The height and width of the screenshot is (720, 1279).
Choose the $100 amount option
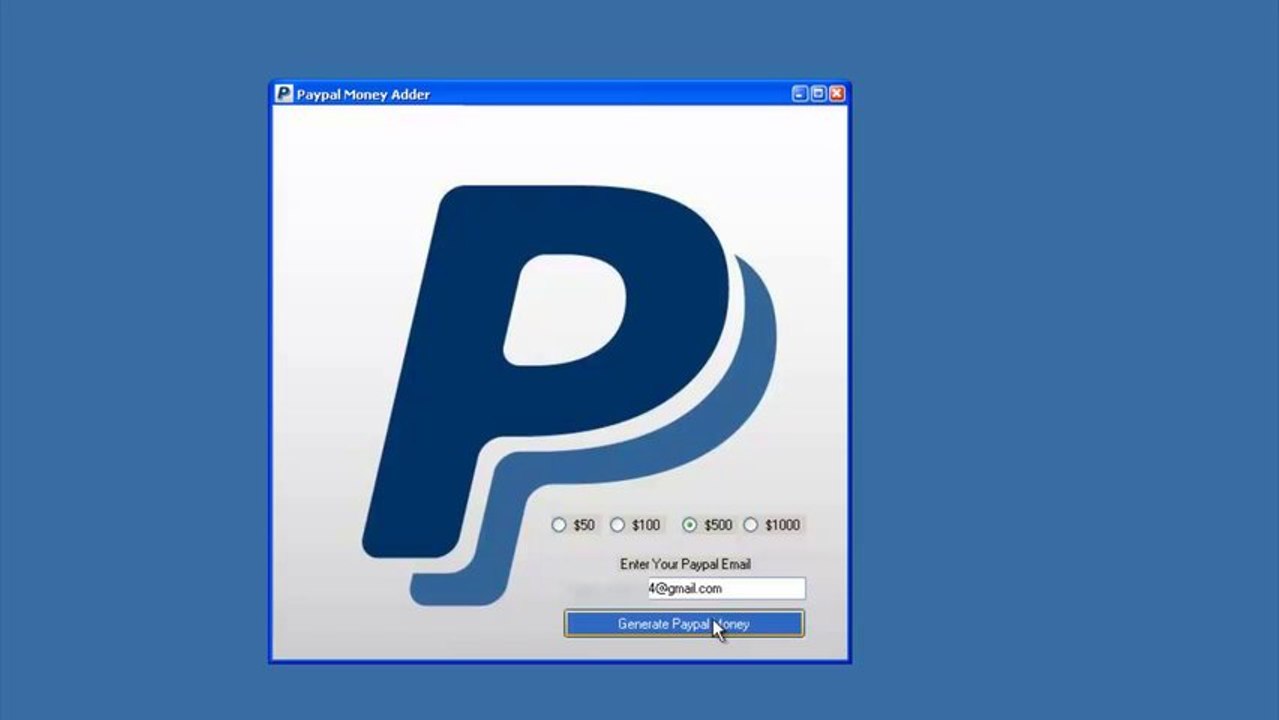click(x=618, y=525)
